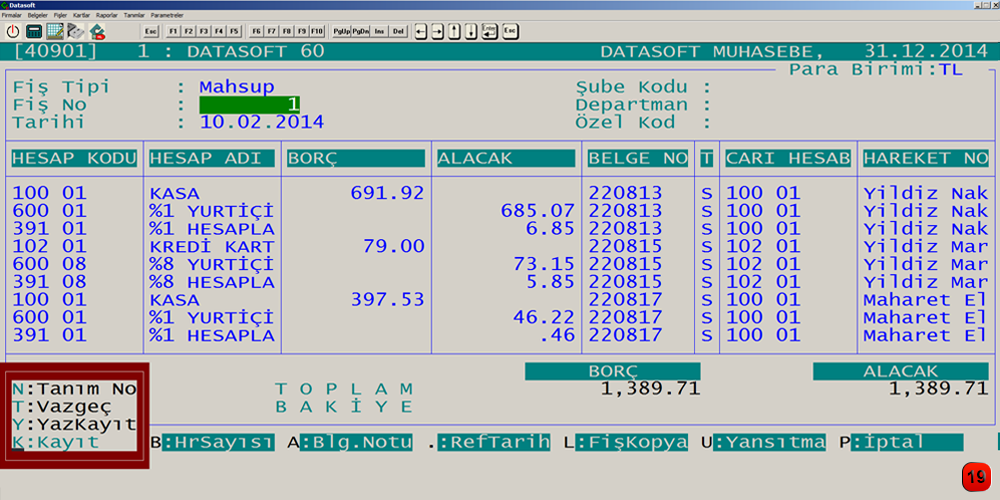Click the alacak amount 685.07
Image resolution: width=1000 pixels, height=500 pixels.
[x=538, y=210]
